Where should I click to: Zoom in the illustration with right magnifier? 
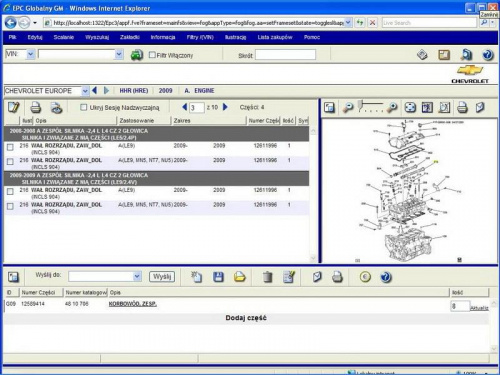pyautogui.click(x=392, y=107)
